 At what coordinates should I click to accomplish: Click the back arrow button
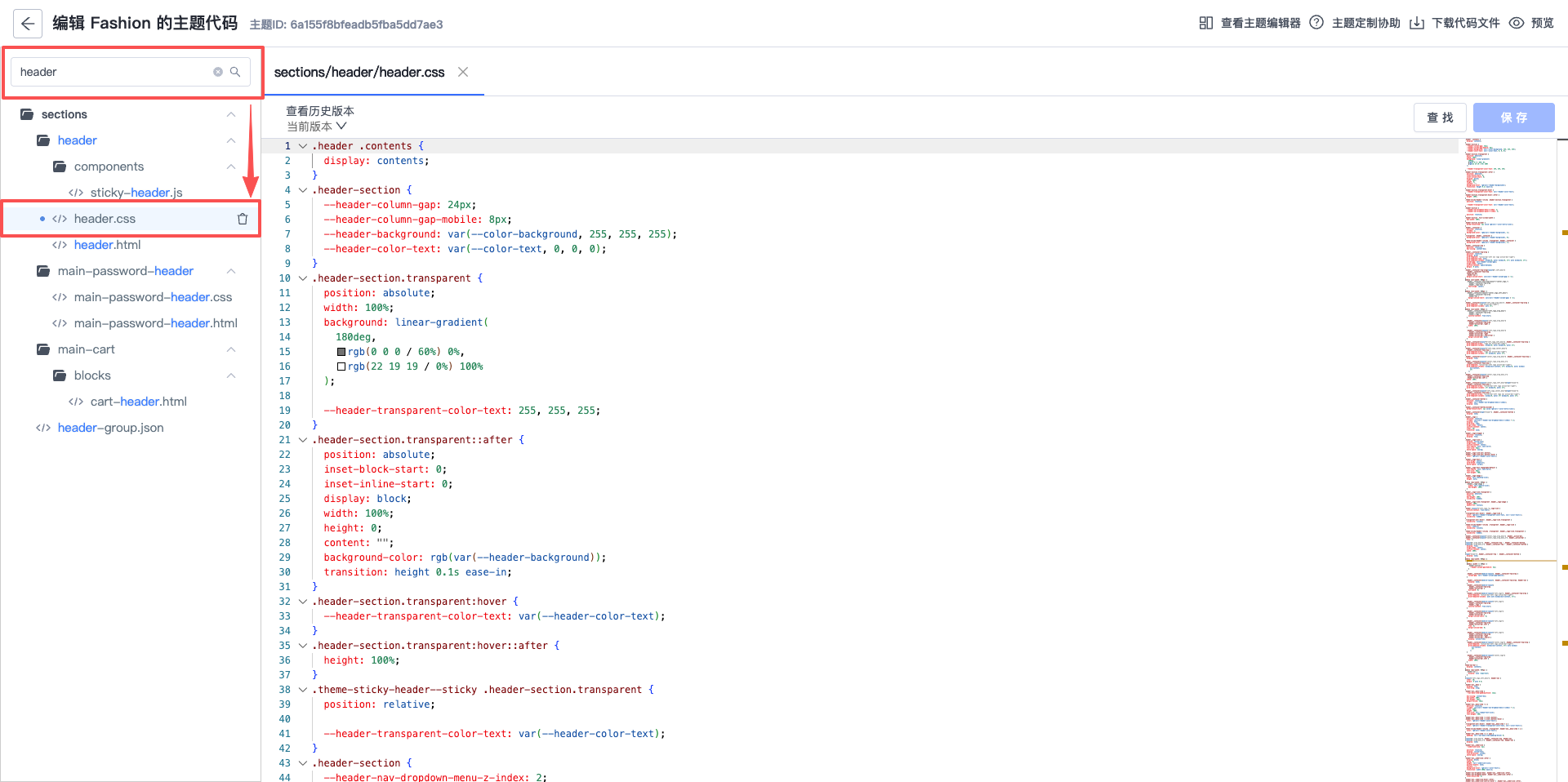coord(27,24)
